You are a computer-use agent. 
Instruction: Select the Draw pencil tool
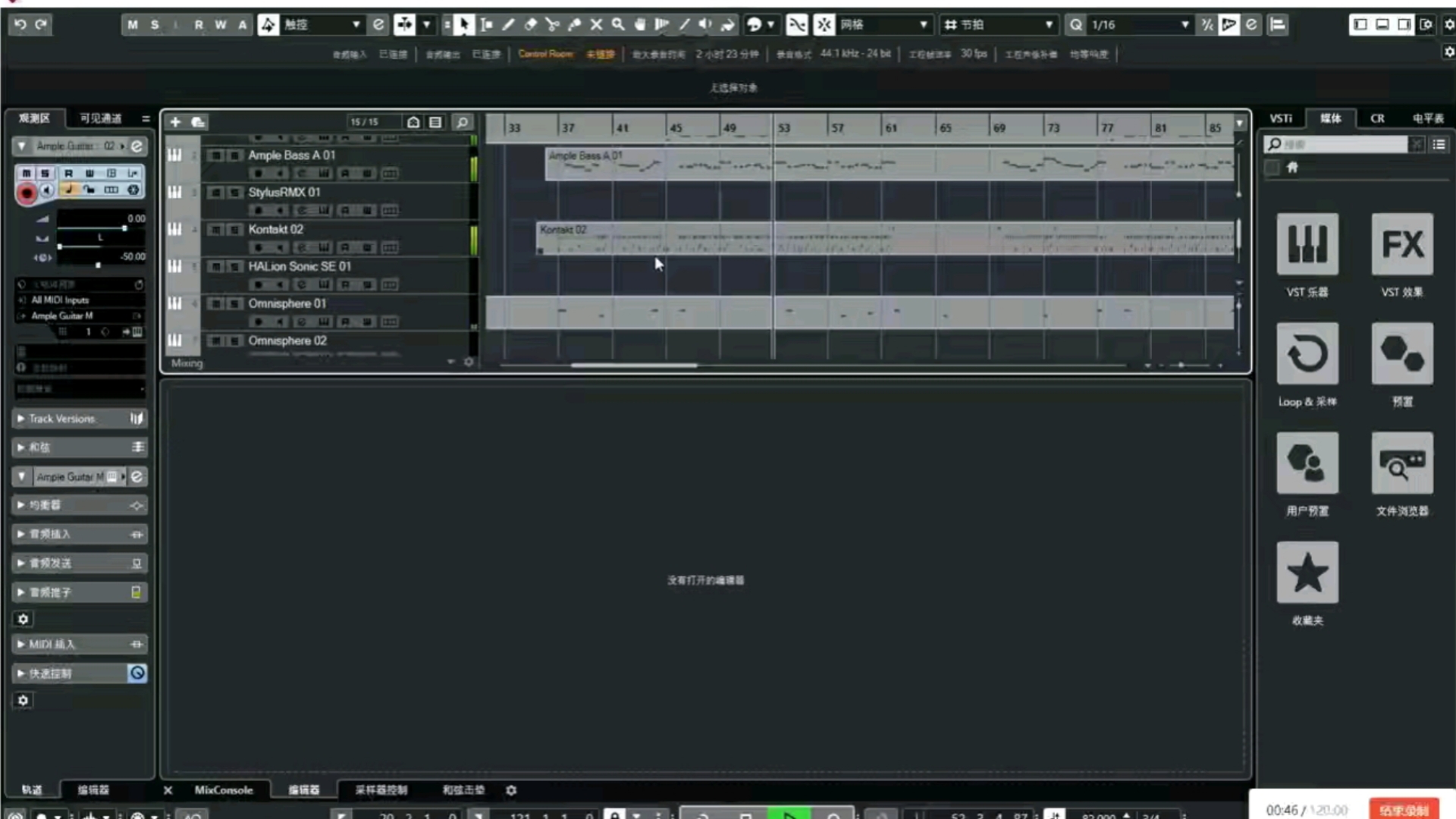tap(509, 25)
